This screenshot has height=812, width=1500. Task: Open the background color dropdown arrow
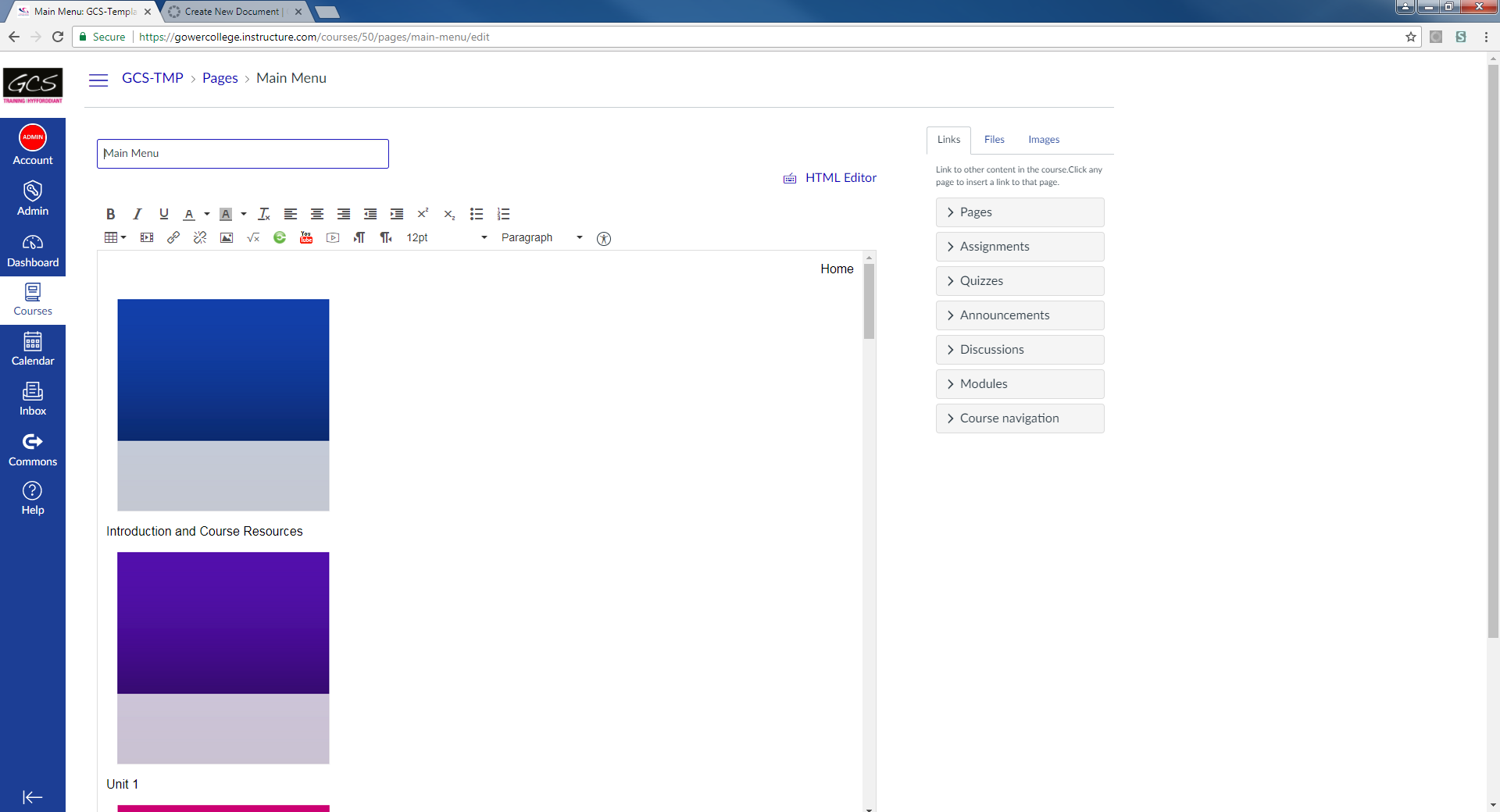pos(244,214)
